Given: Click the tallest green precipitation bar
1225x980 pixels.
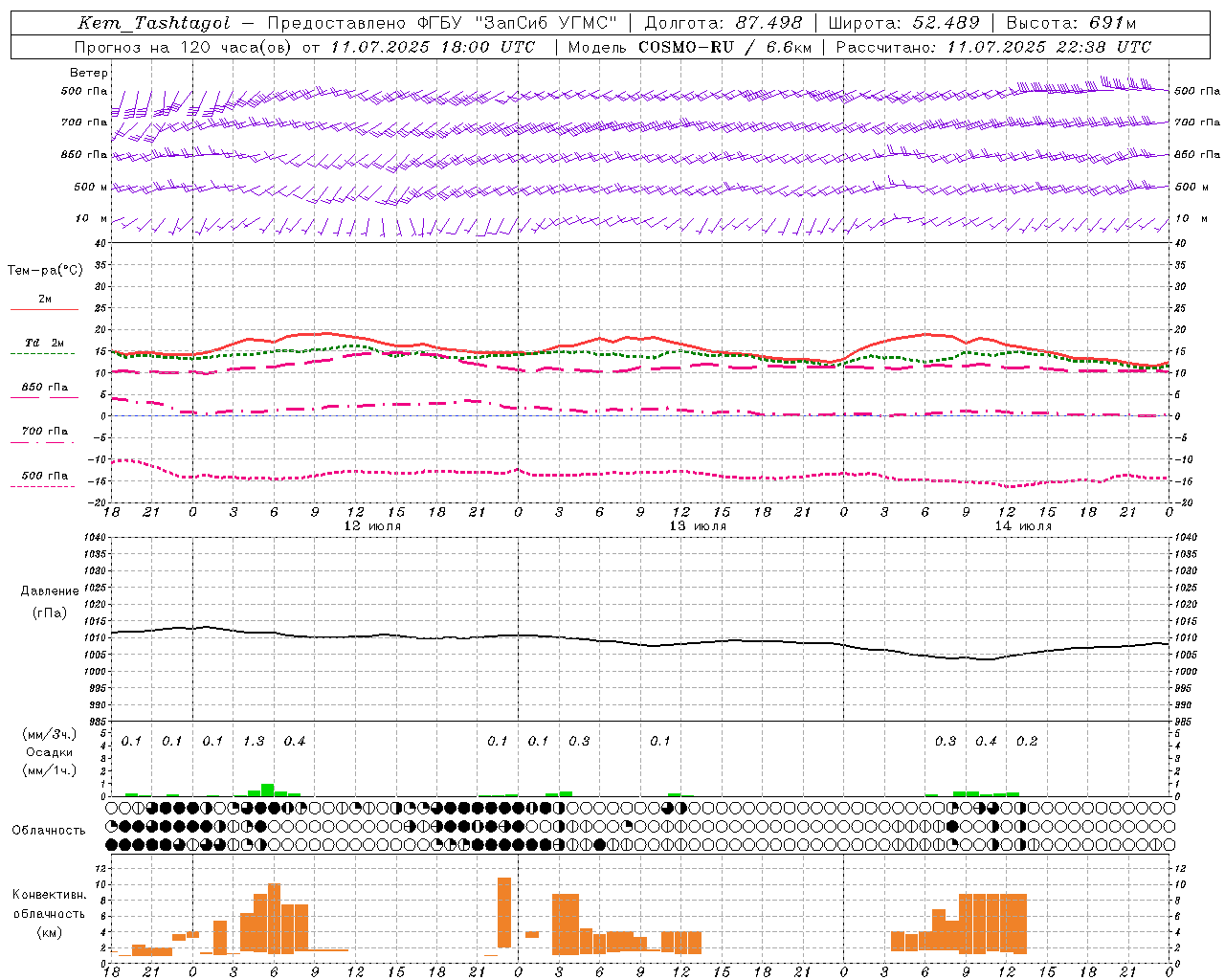Looking at the screenshot, I should point(268,790).
